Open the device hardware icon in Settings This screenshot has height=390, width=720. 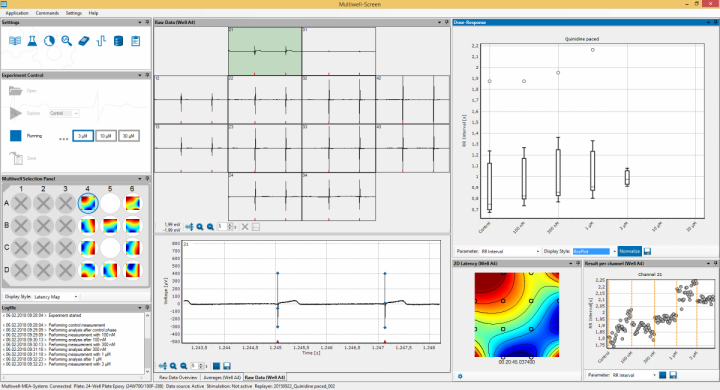click(x=84, y=41)
